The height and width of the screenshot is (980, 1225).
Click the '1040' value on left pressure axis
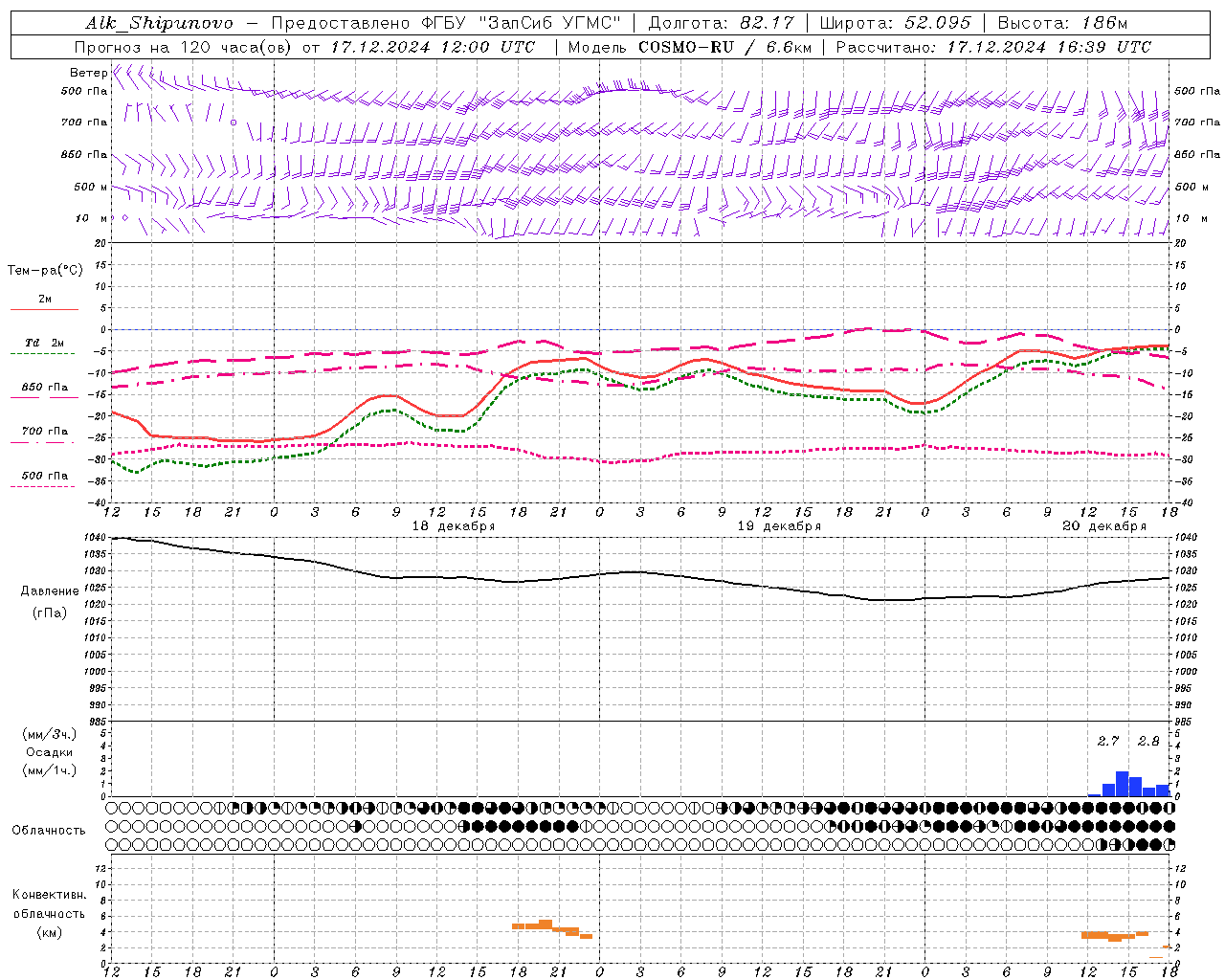pyautogui.click(x=95, y=538)
